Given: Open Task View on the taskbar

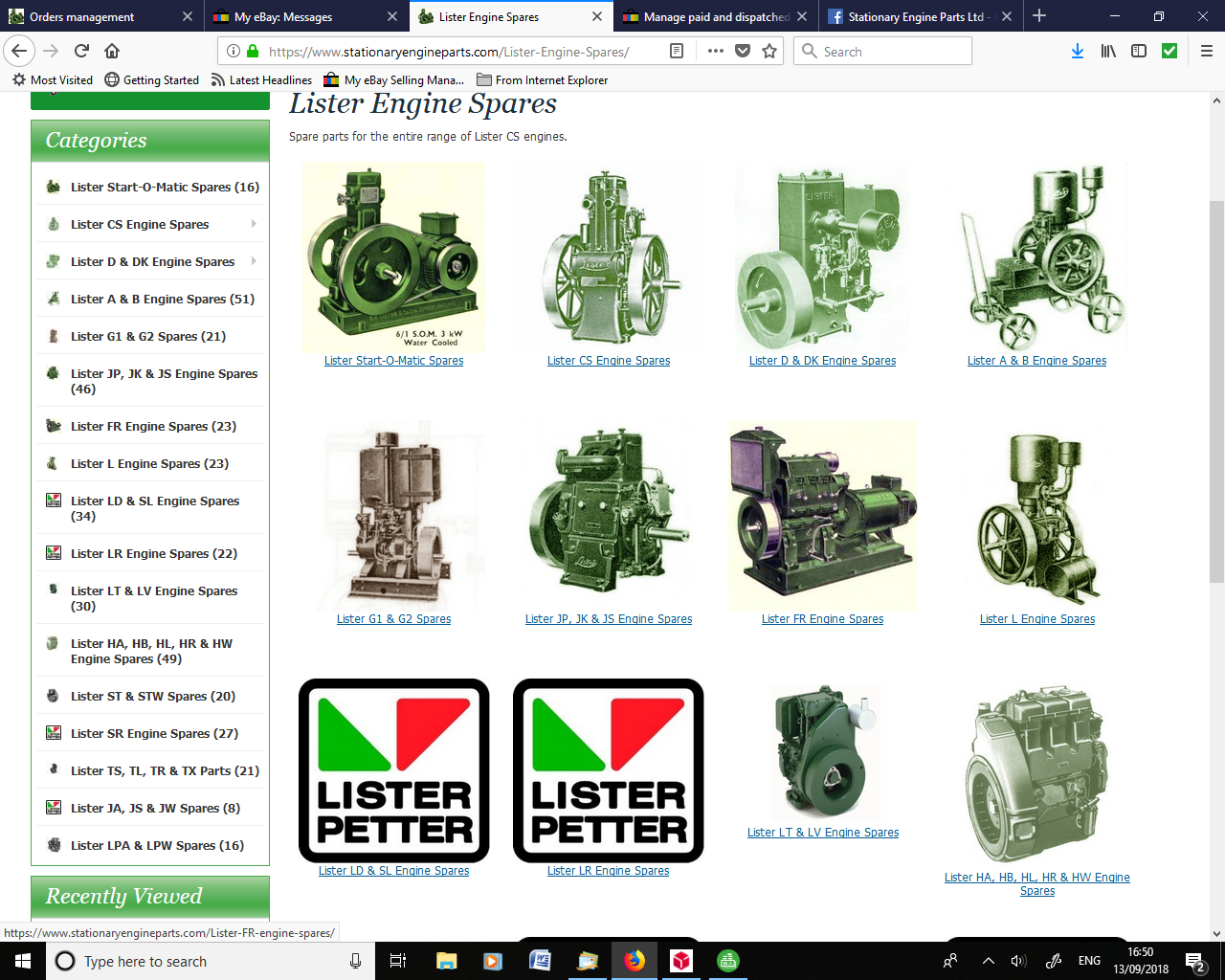Looking at the screenshot, I should (398, 961).
